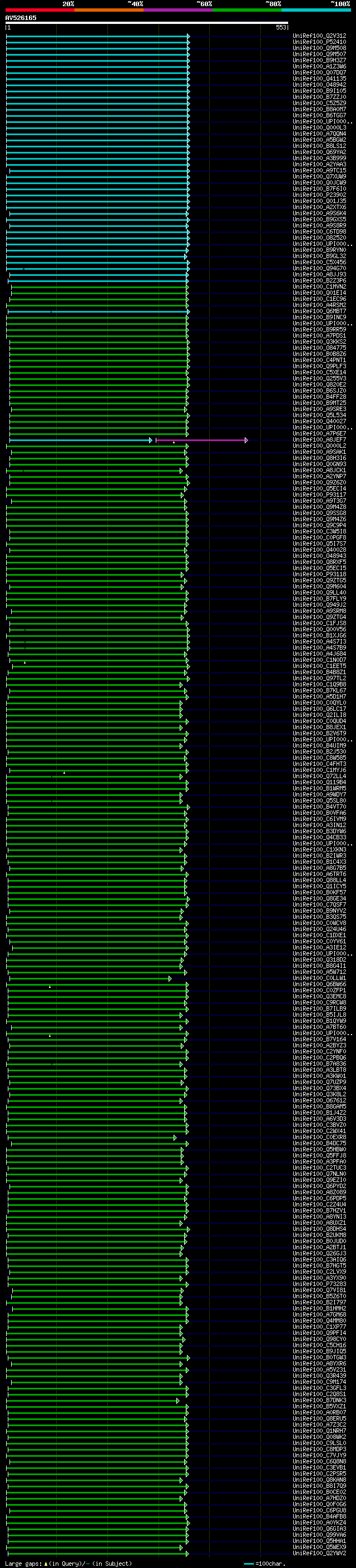Select hit label UniRef100_A7QQN4
The height and width of the screenshot is (1568, 356).
point(319,134)
